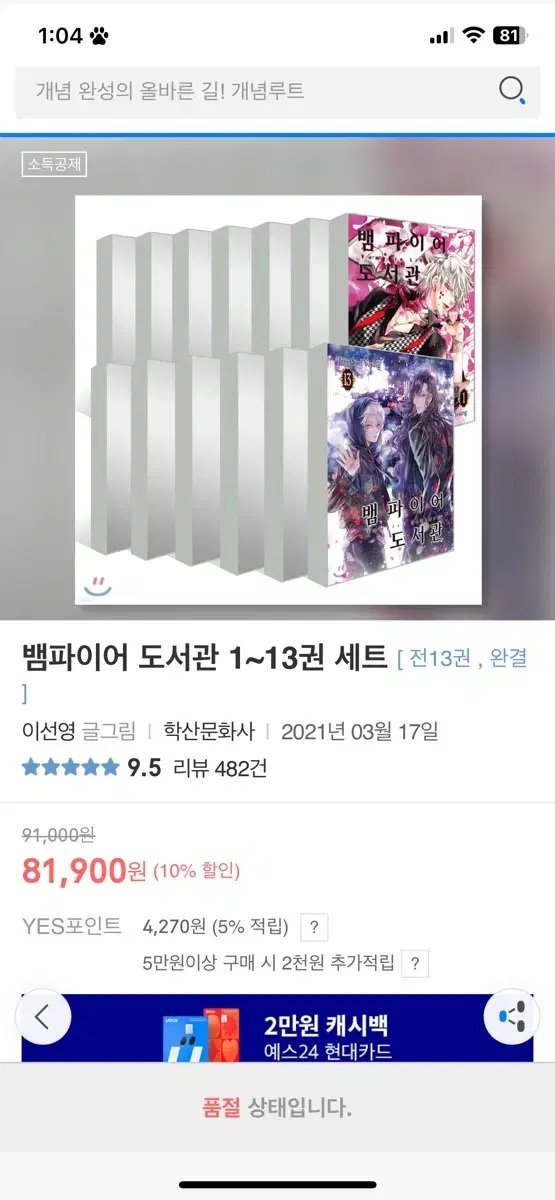This screenshot has height=1200, width=555.
Task: Tap the search magnifier icon
Action: pyautogui.click(x=512, y=90)
